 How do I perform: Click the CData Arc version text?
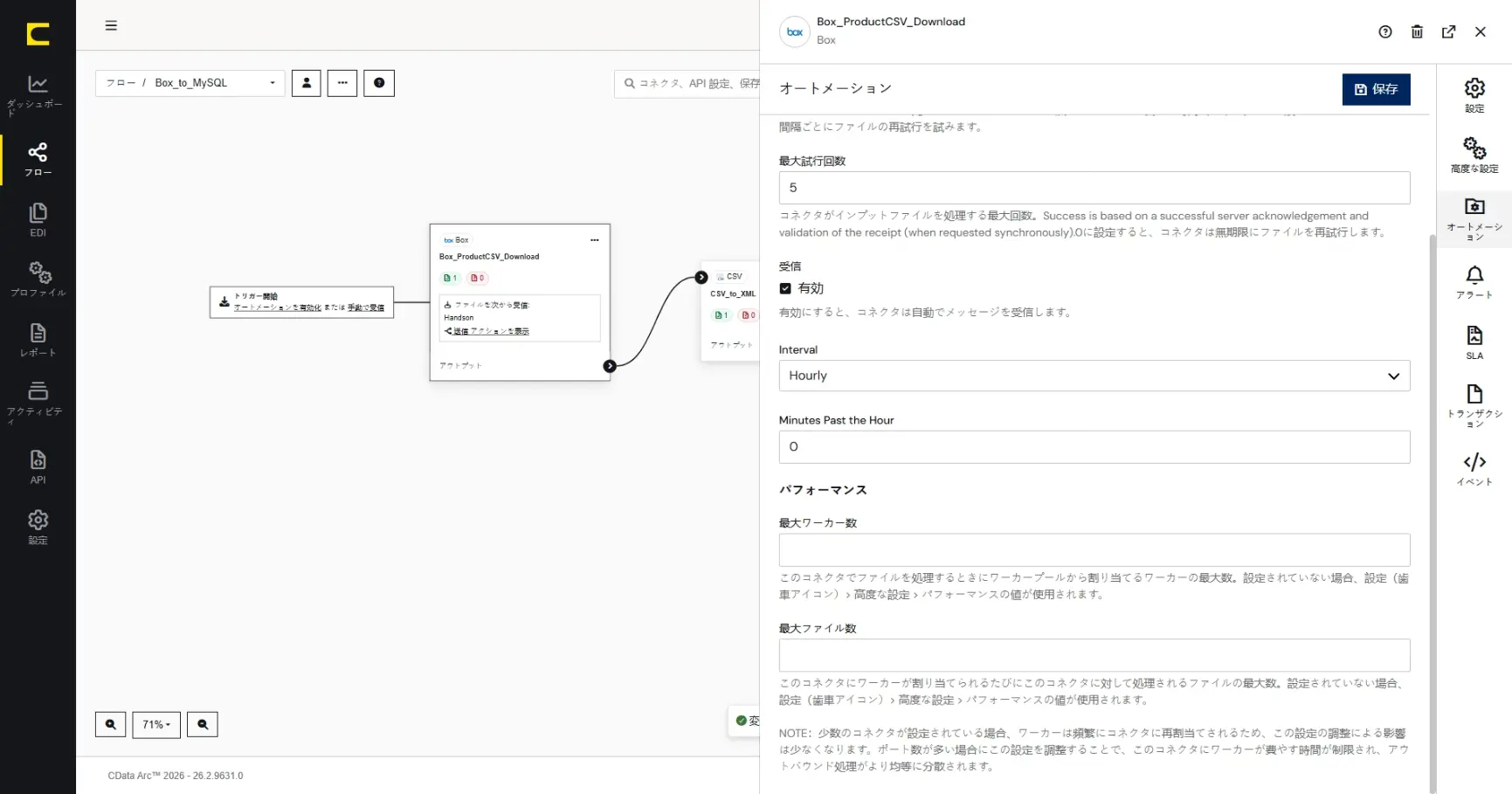point(176,776)
